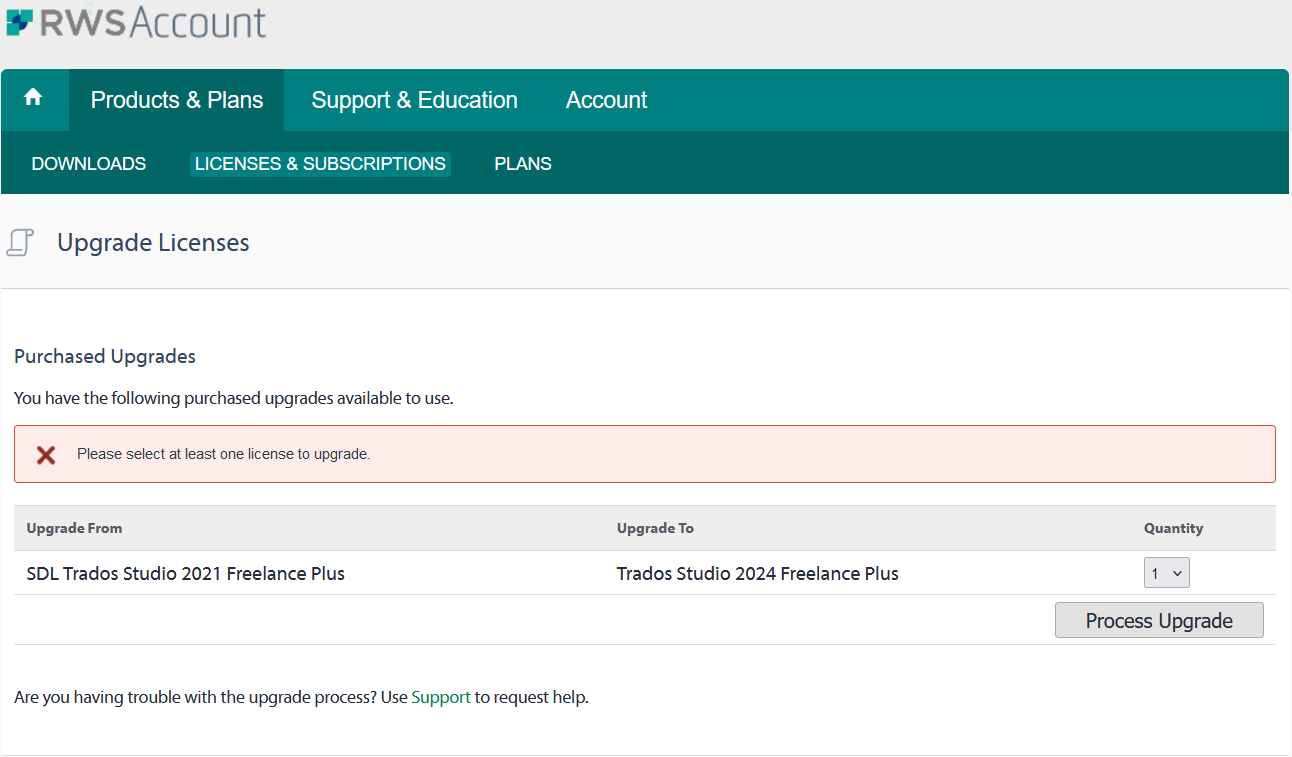The height and width of the screenshot is (757, 1292).
Task: Click the Upgrade Licenses page heading
Action: click(x=153, y=243)
